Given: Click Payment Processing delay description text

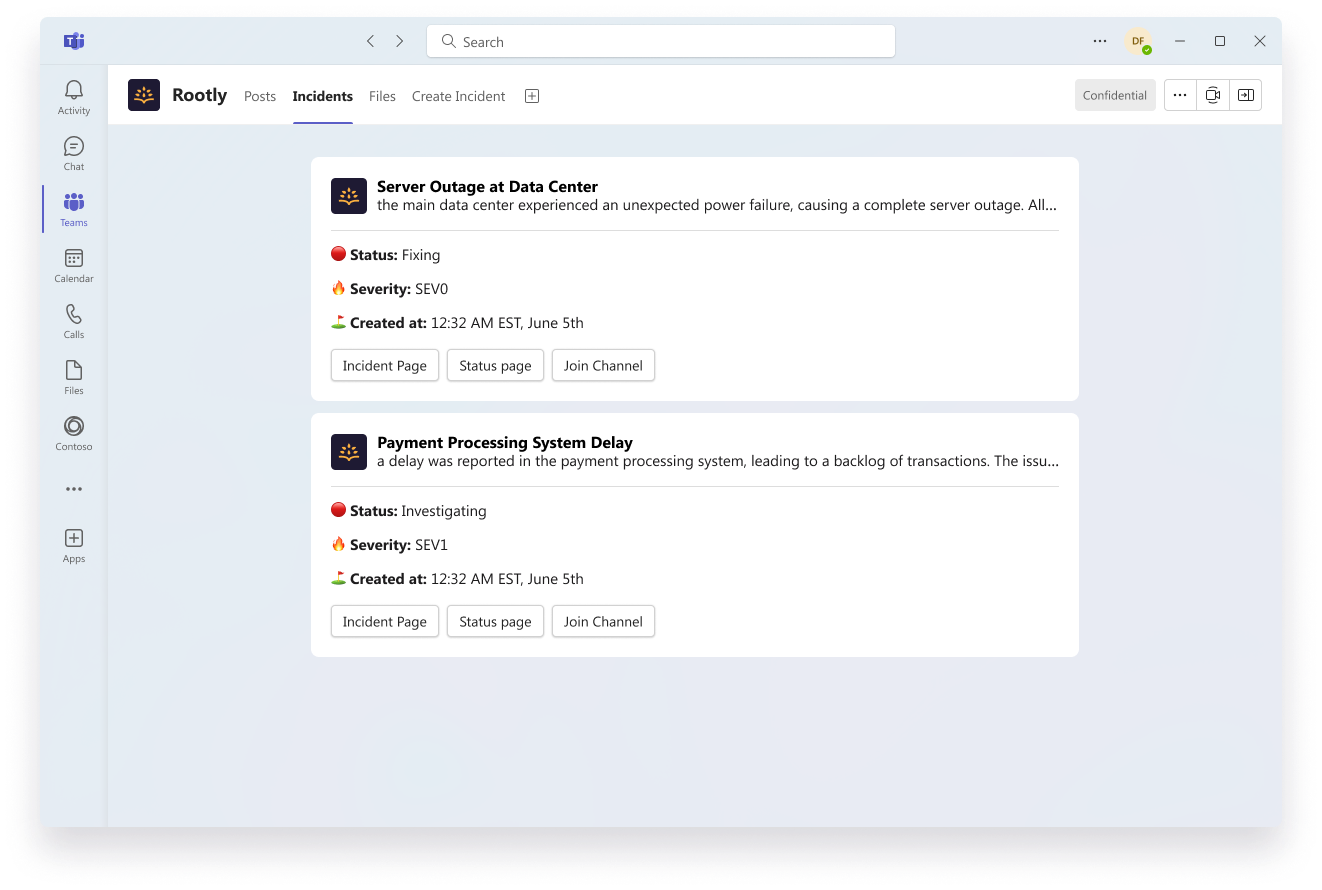Looking at the screenshot, I should pos(718,461).
